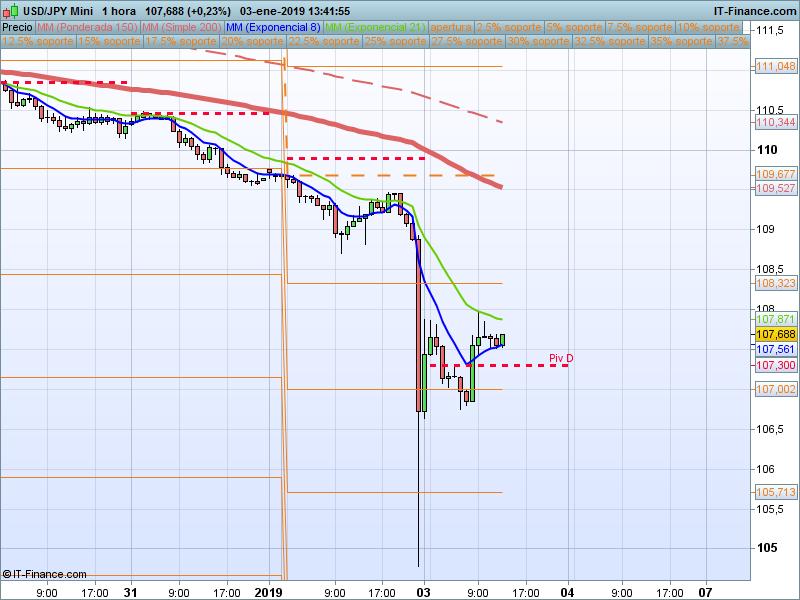Choose the 20% soporte legend label
Screen dimensions: 800x600
(253, 41)
